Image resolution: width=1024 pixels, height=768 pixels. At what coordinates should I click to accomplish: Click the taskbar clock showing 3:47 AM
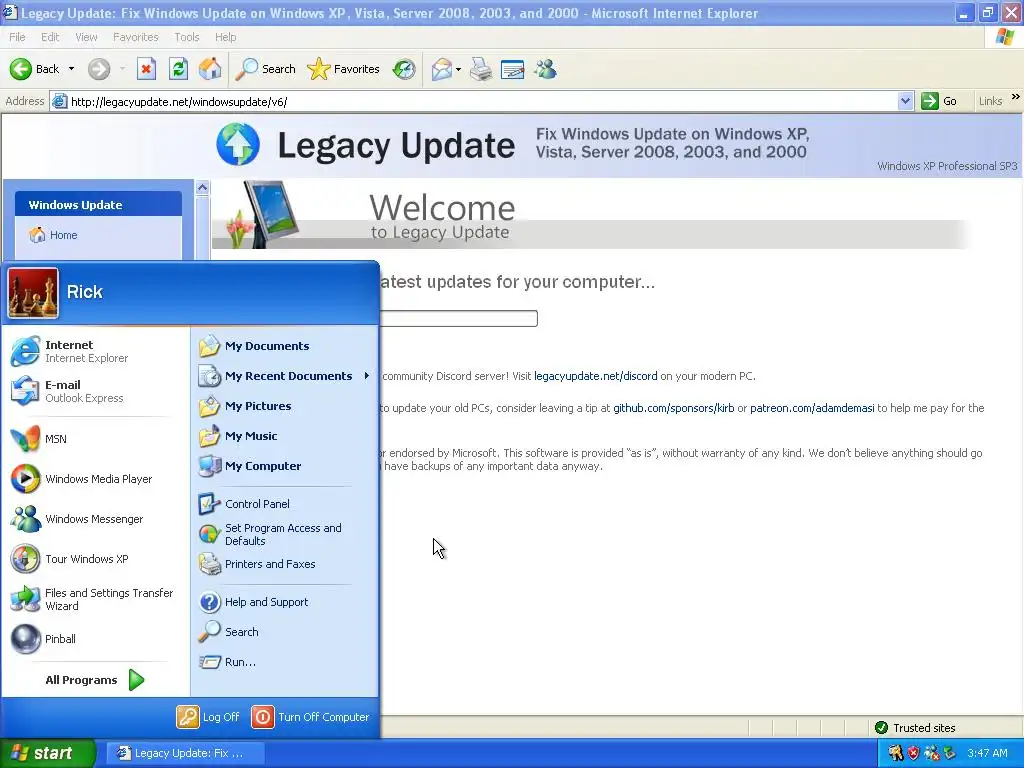point(987,753)
